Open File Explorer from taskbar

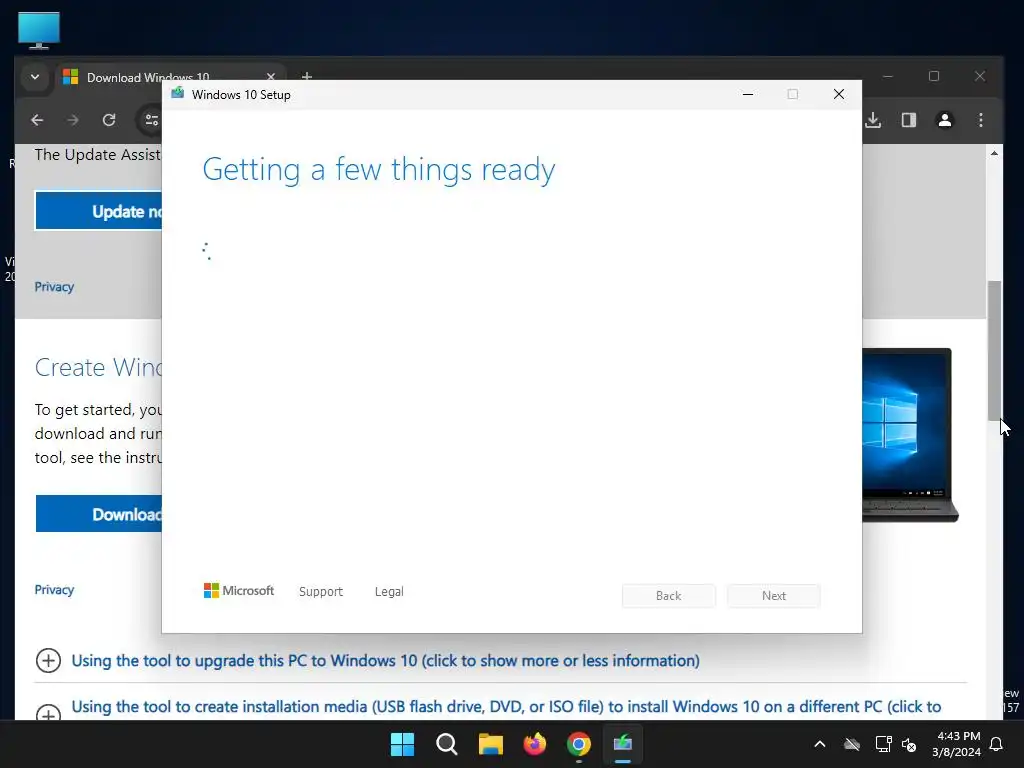[490, 744]
